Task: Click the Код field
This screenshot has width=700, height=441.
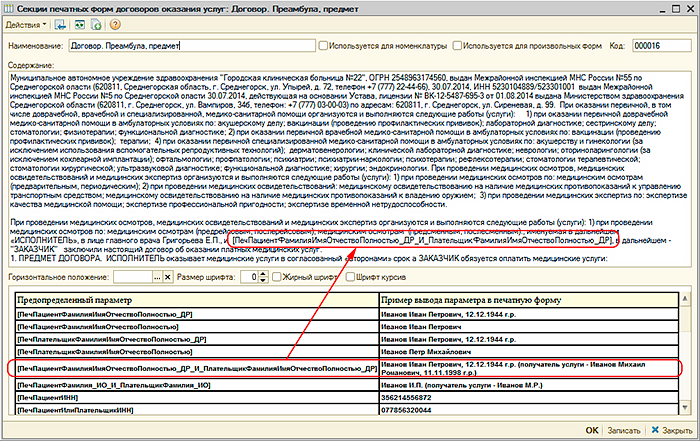Action: click(x=666, y=46)
